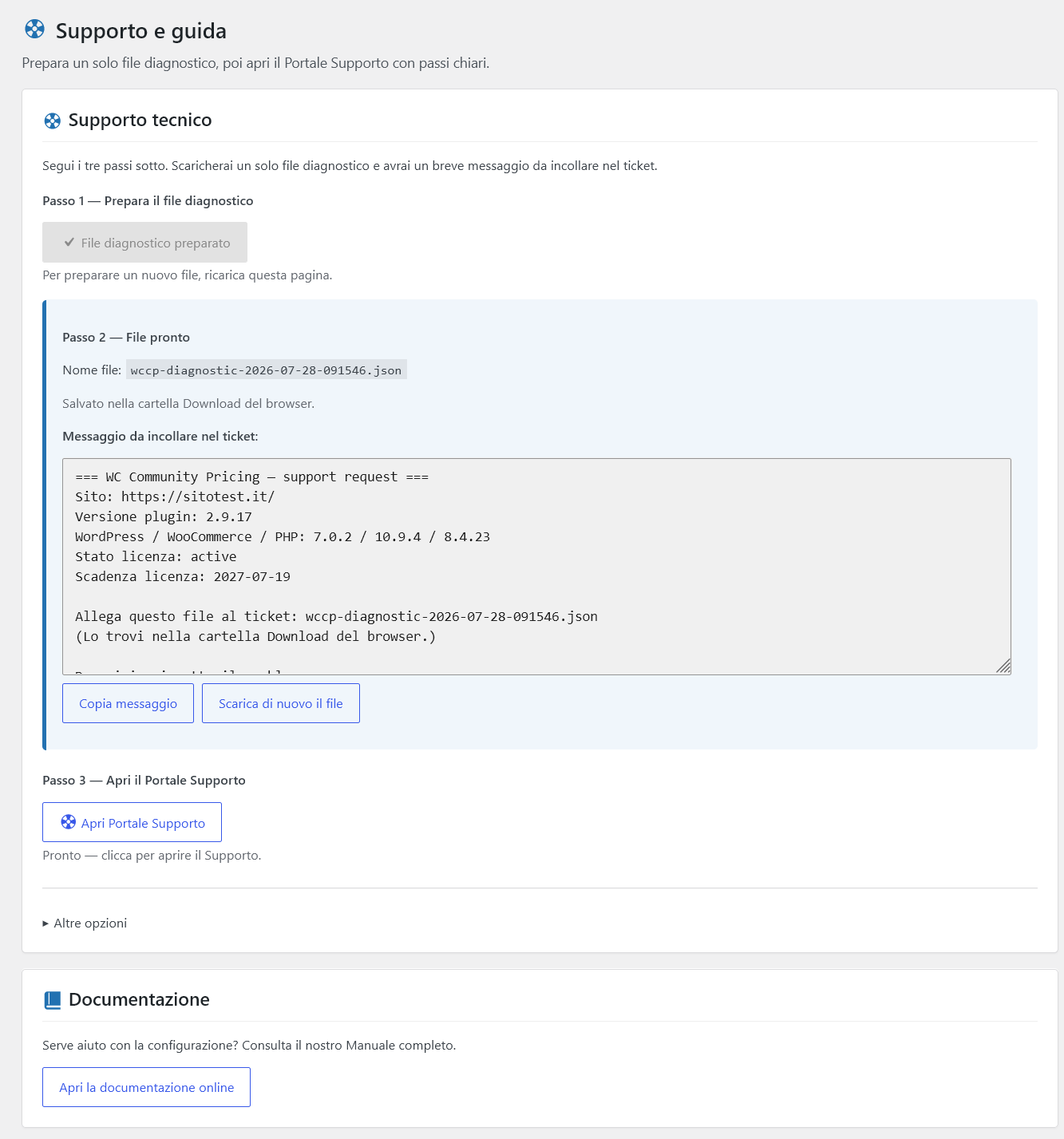Click the Passo 3 — Apri il Portale Supporto label
The image size is (1064, 1139).
(144, 781)
